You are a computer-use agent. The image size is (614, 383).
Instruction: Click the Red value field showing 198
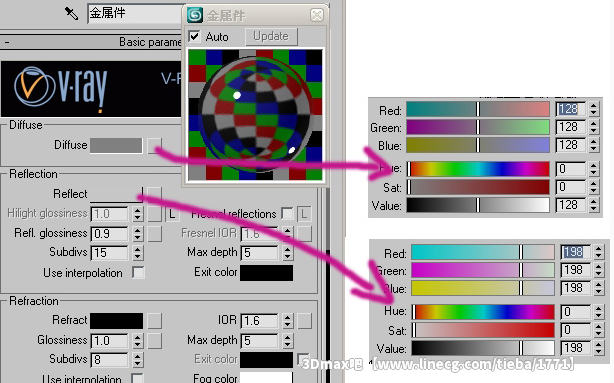pyautogui.click(x=576, y=252)
